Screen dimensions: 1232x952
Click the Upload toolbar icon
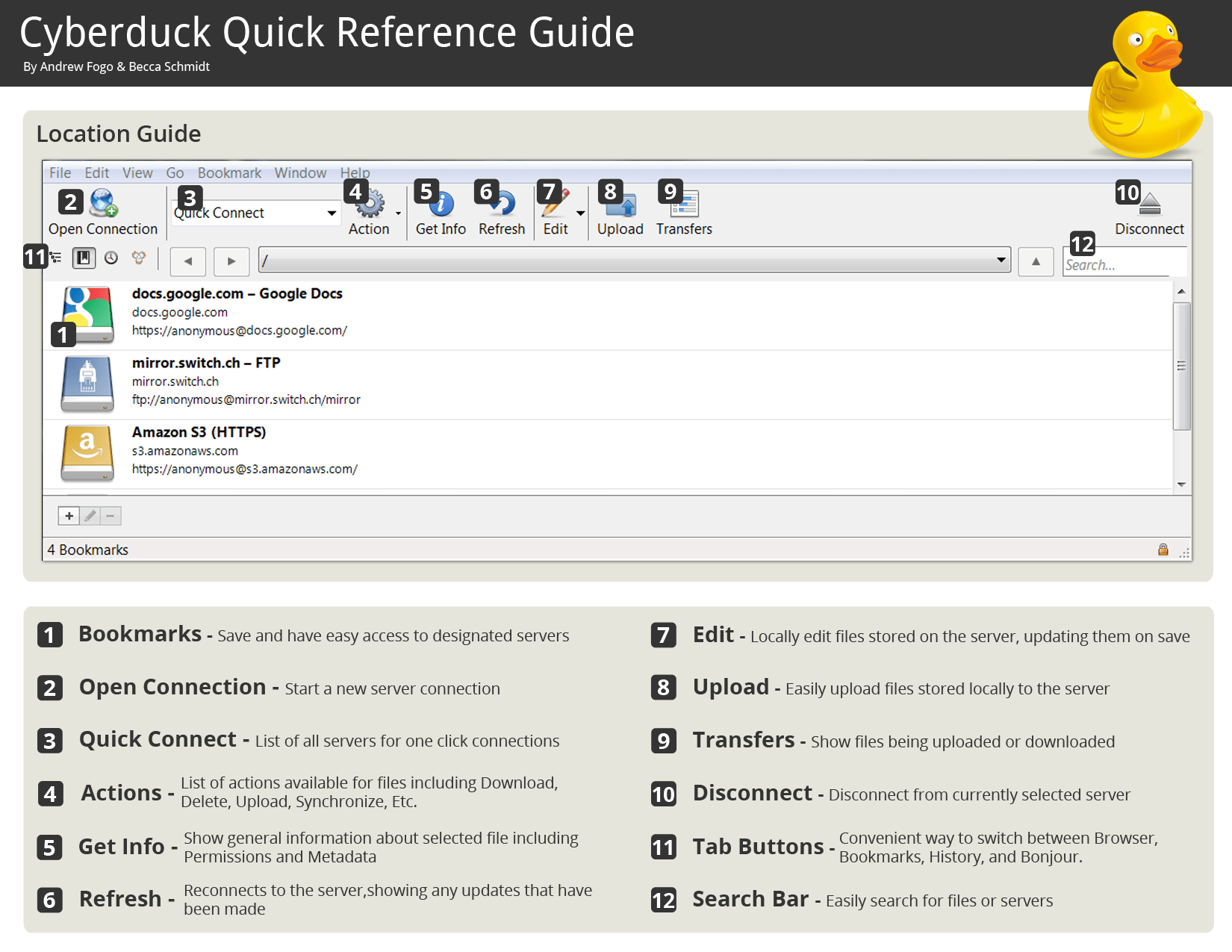pos(620,205)
